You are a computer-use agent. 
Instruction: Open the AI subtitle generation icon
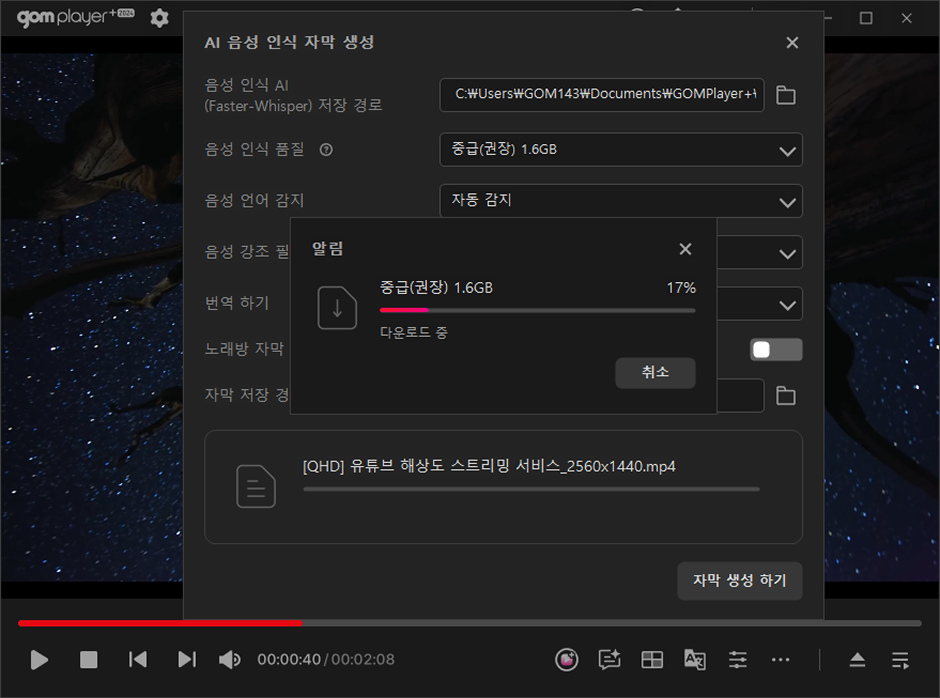609,659
